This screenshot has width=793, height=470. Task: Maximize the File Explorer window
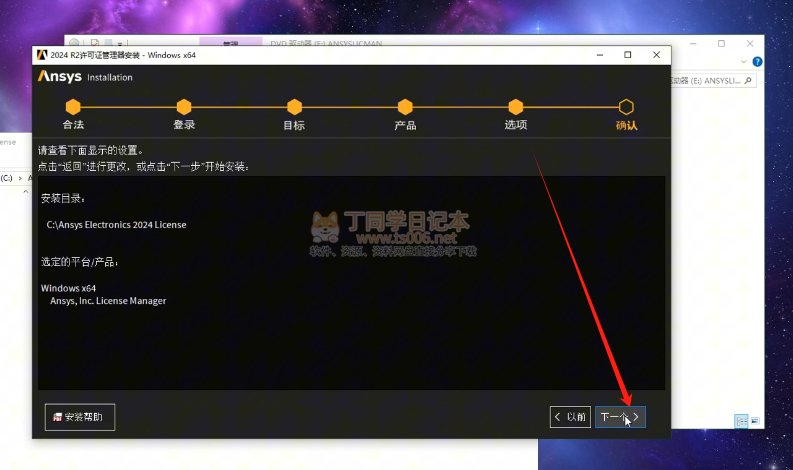click(x=721, y=44)
